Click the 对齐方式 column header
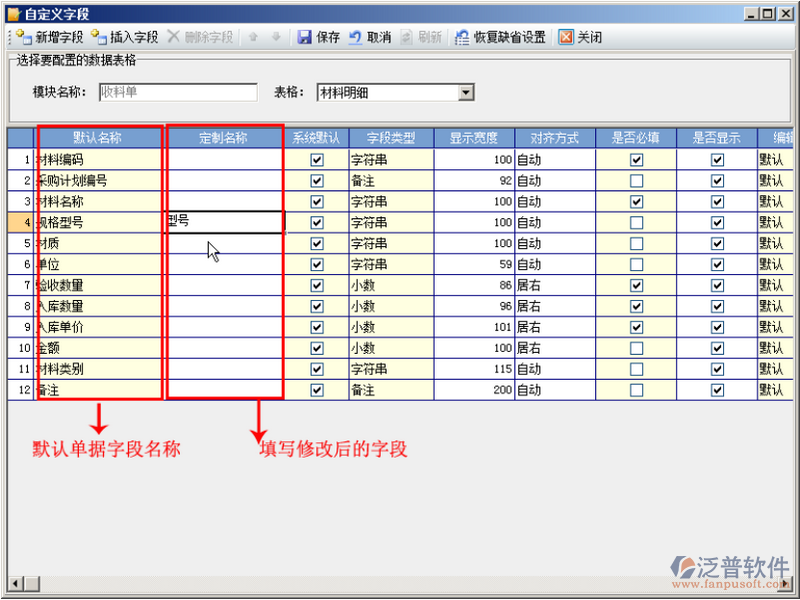 (555, 138)
